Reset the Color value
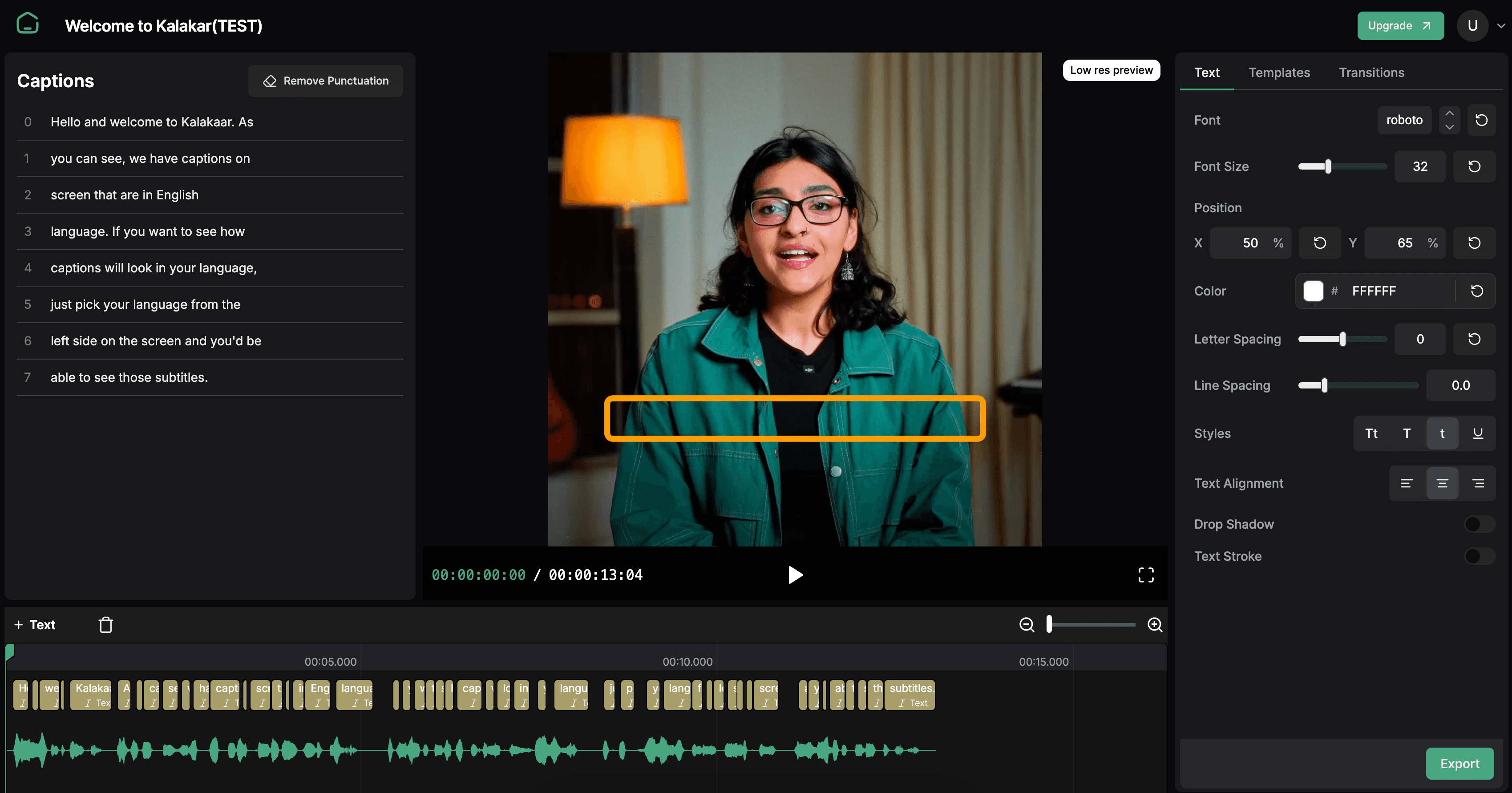The width and height of the screenshot is (1512, 793). [x=1477, y=291]
